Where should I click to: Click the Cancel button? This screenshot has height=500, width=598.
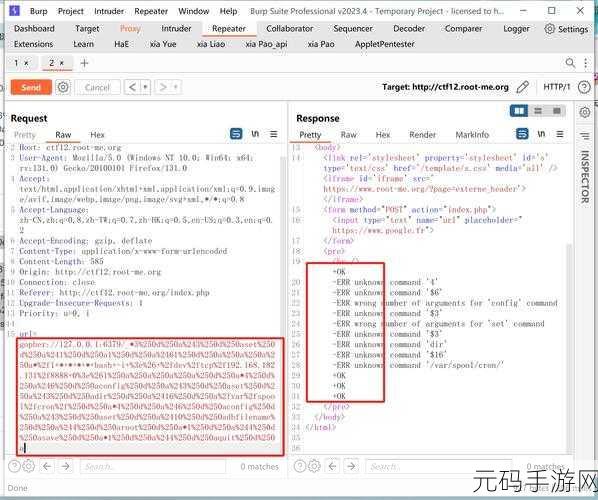[x=98, y=87]
